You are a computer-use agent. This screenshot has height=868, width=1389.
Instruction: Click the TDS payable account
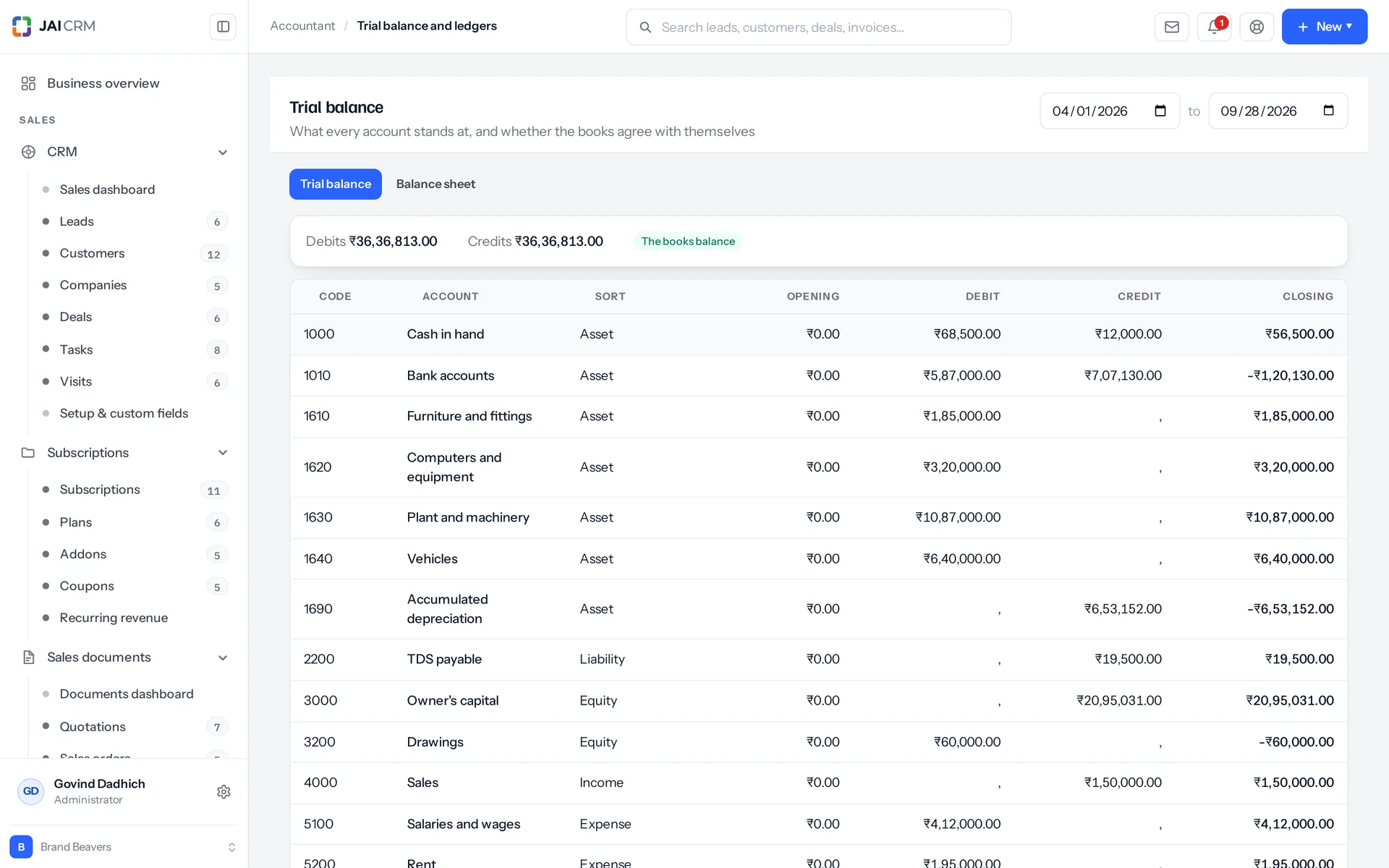click(443, 659)
